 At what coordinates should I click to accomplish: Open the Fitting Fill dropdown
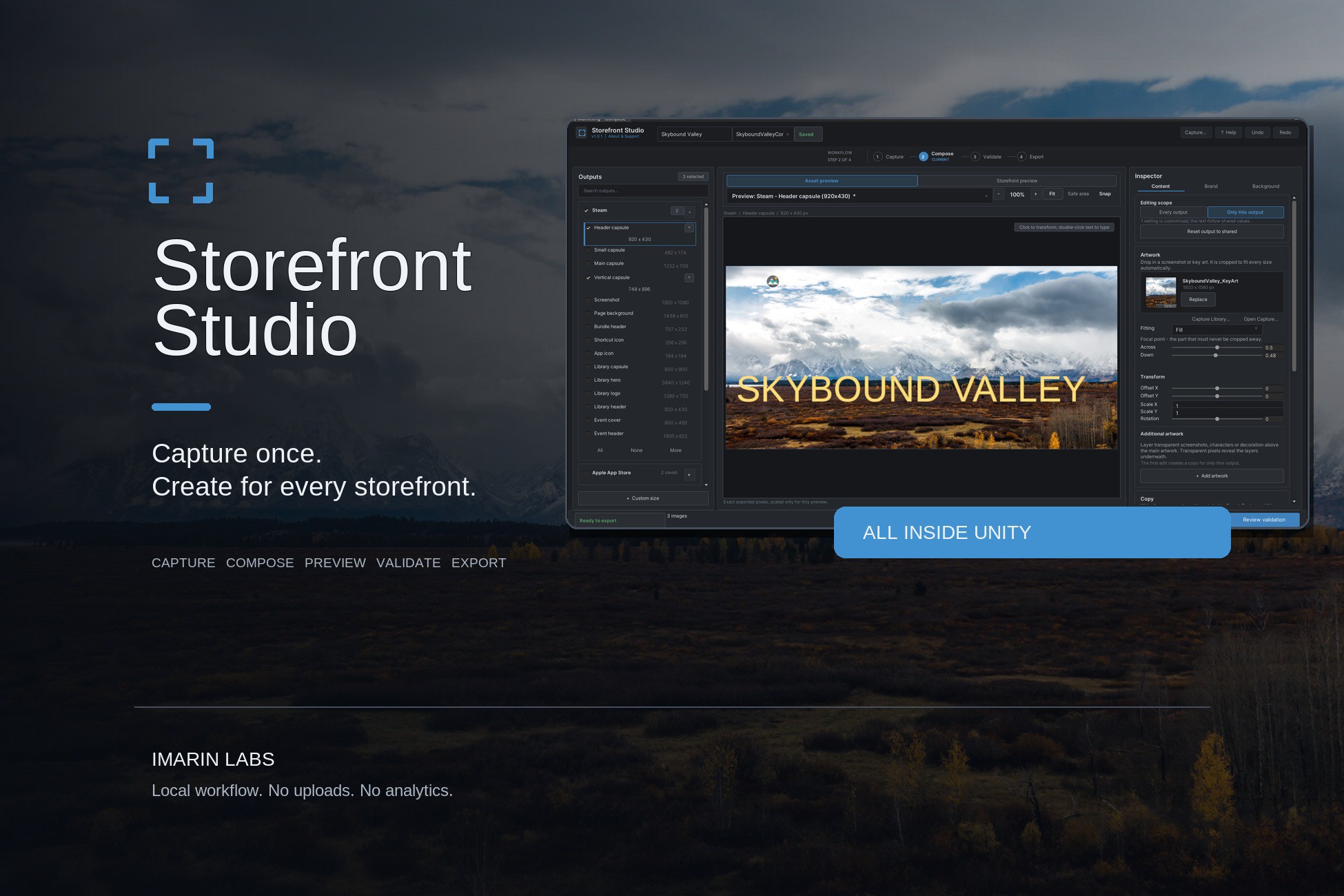click(1217, 329)
